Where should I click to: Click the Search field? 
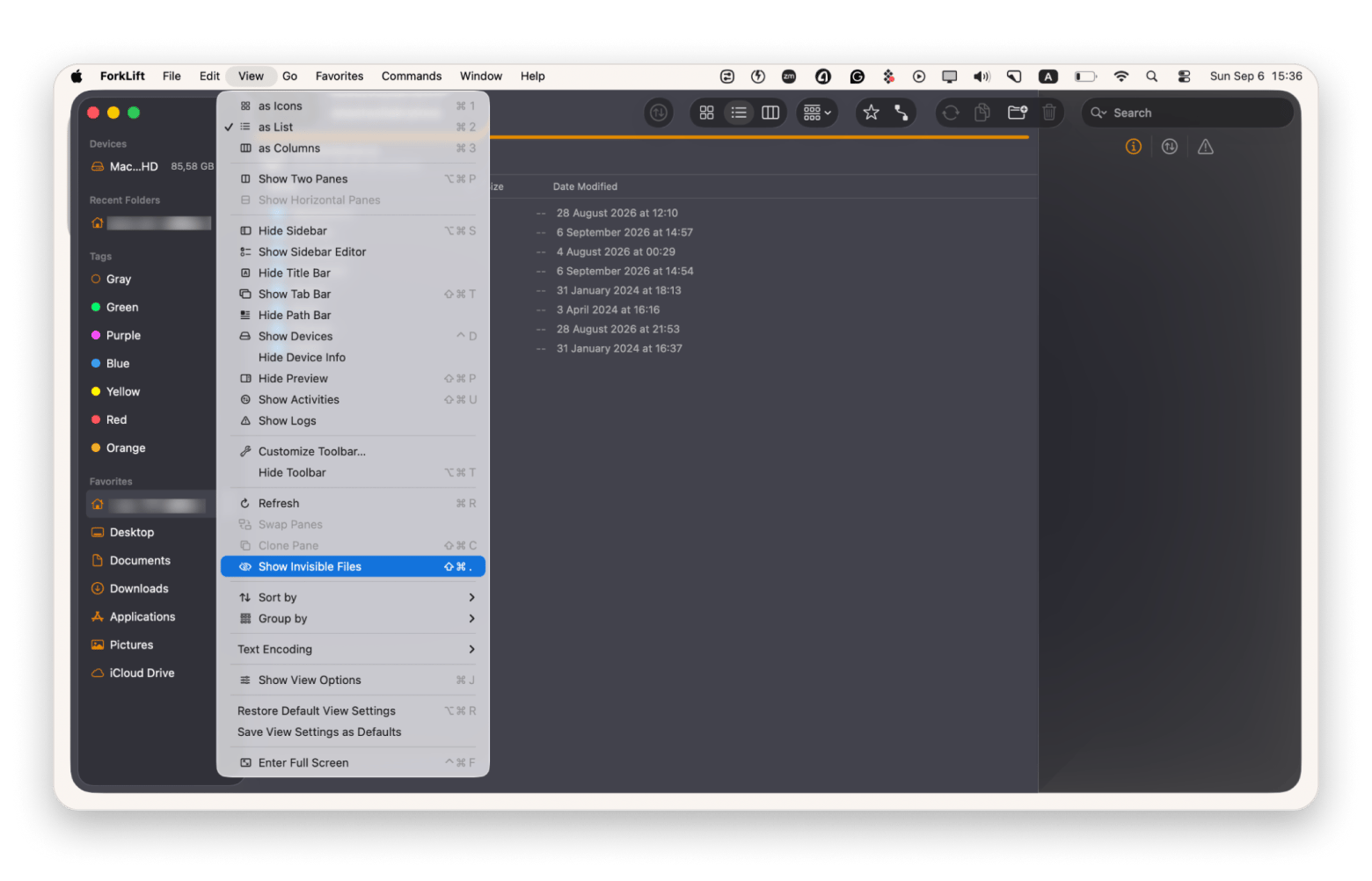point(1187,113)
